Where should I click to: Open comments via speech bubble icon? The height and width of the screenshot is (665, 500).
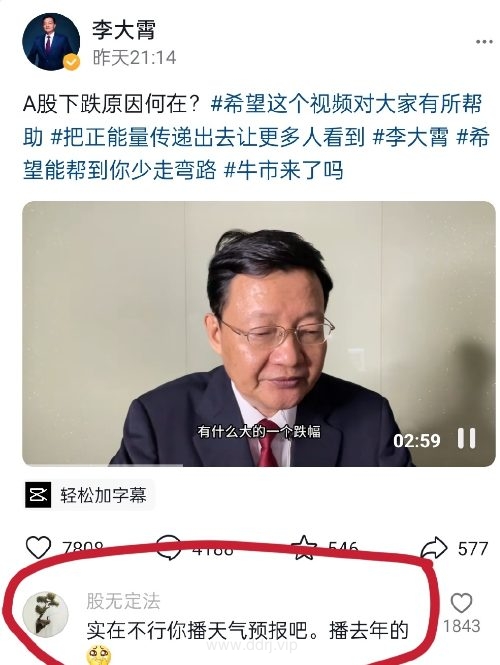pyautogui.click(x=168, y=548)
